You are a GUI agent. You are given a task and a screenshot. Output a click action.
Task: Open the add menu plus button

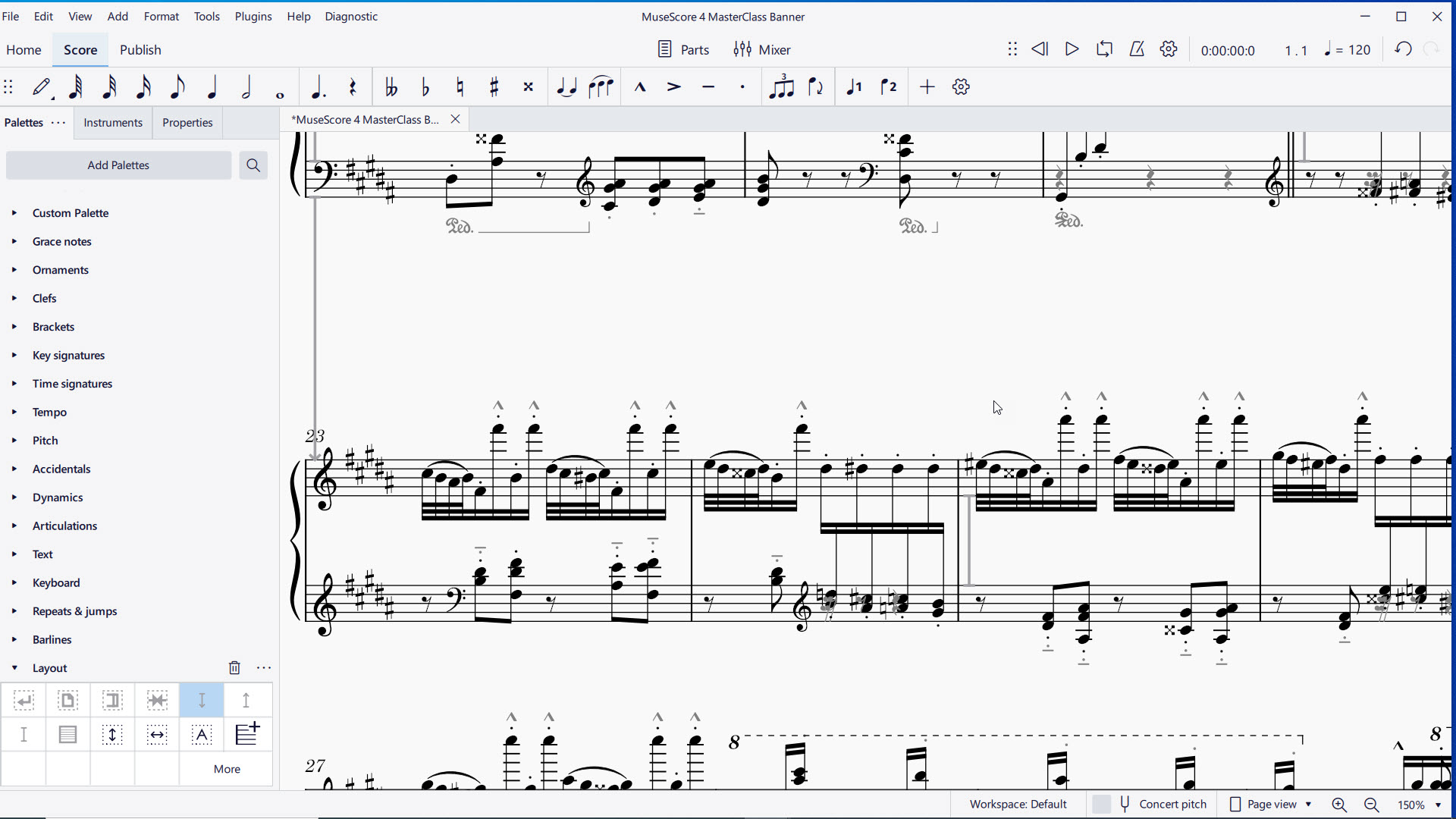pyautogui.click(x=927, y=87)
